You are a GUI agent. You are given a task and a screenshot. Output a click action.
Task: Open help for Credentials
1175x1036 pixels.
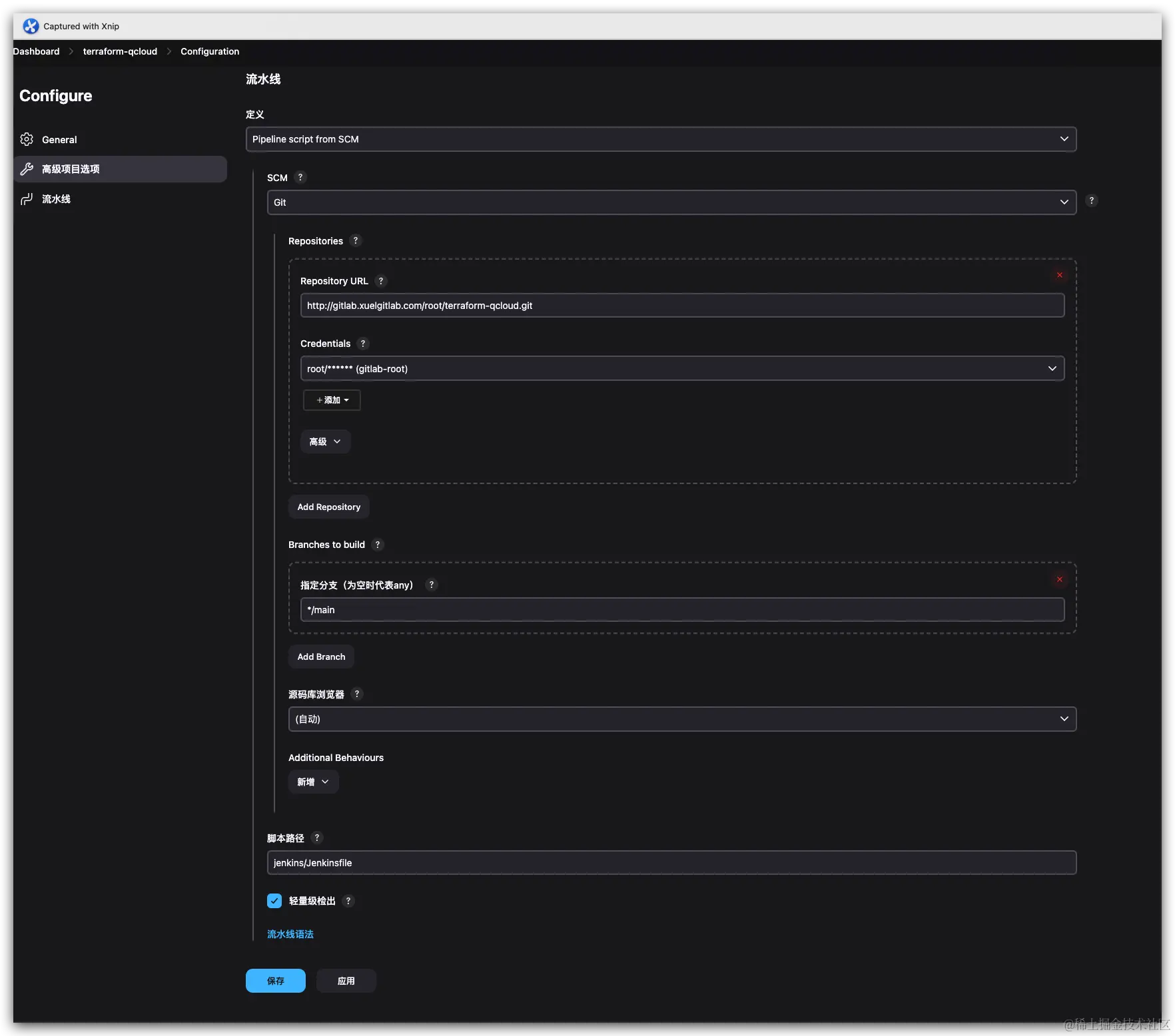coord(363,344)
